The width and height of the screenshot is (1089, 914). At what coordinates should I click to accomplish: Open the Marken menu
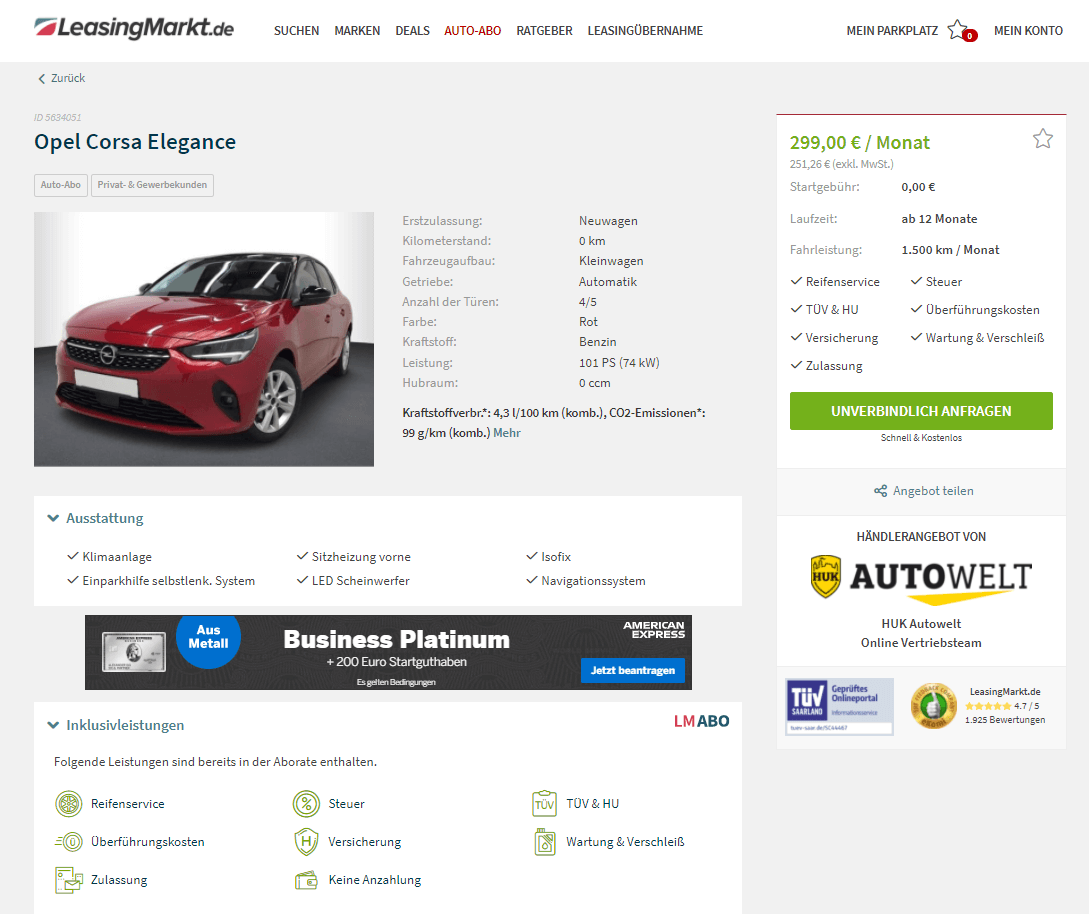[357, 31]
